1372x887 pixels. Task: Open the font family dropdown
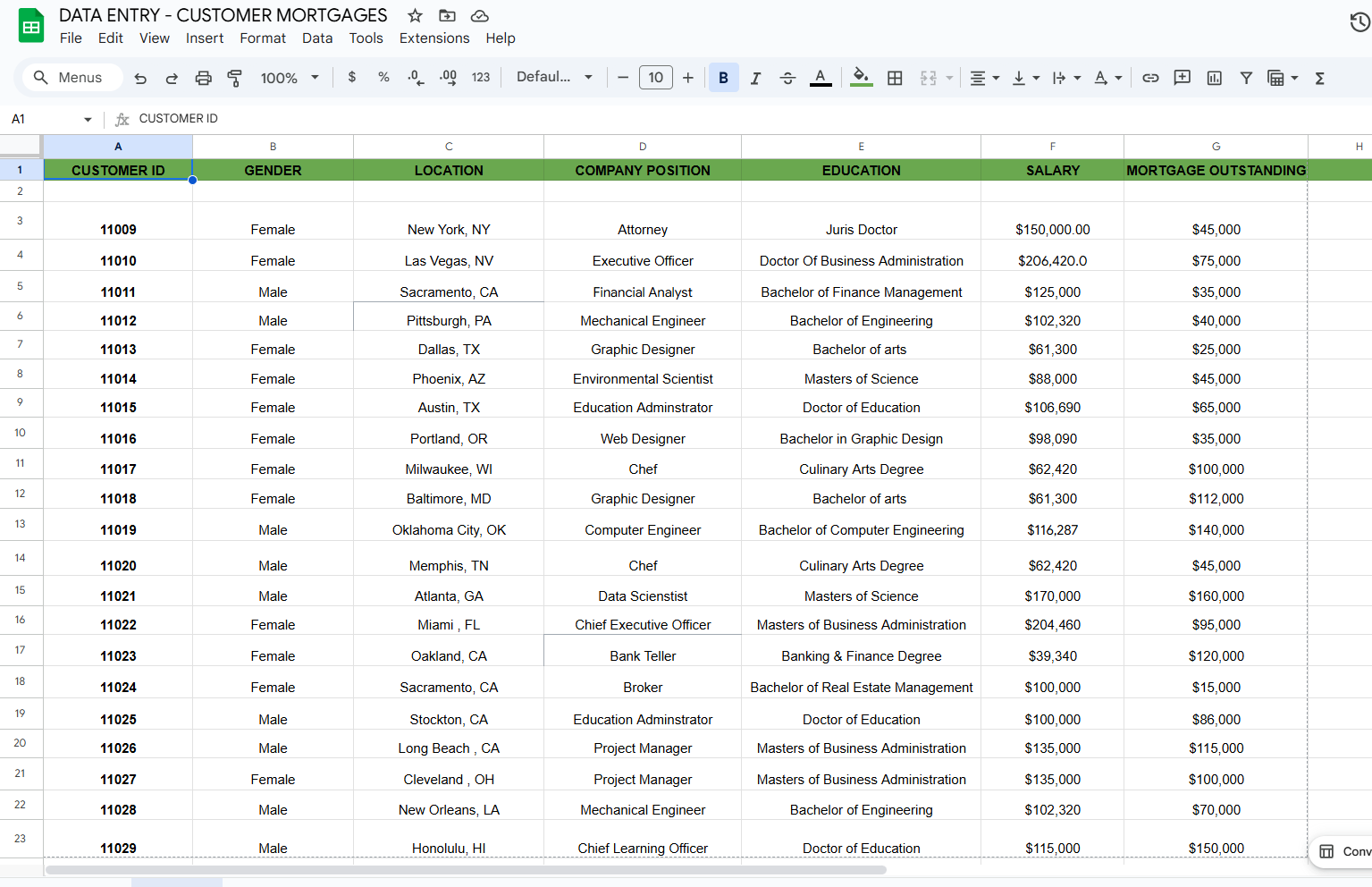tap(554, 78)
